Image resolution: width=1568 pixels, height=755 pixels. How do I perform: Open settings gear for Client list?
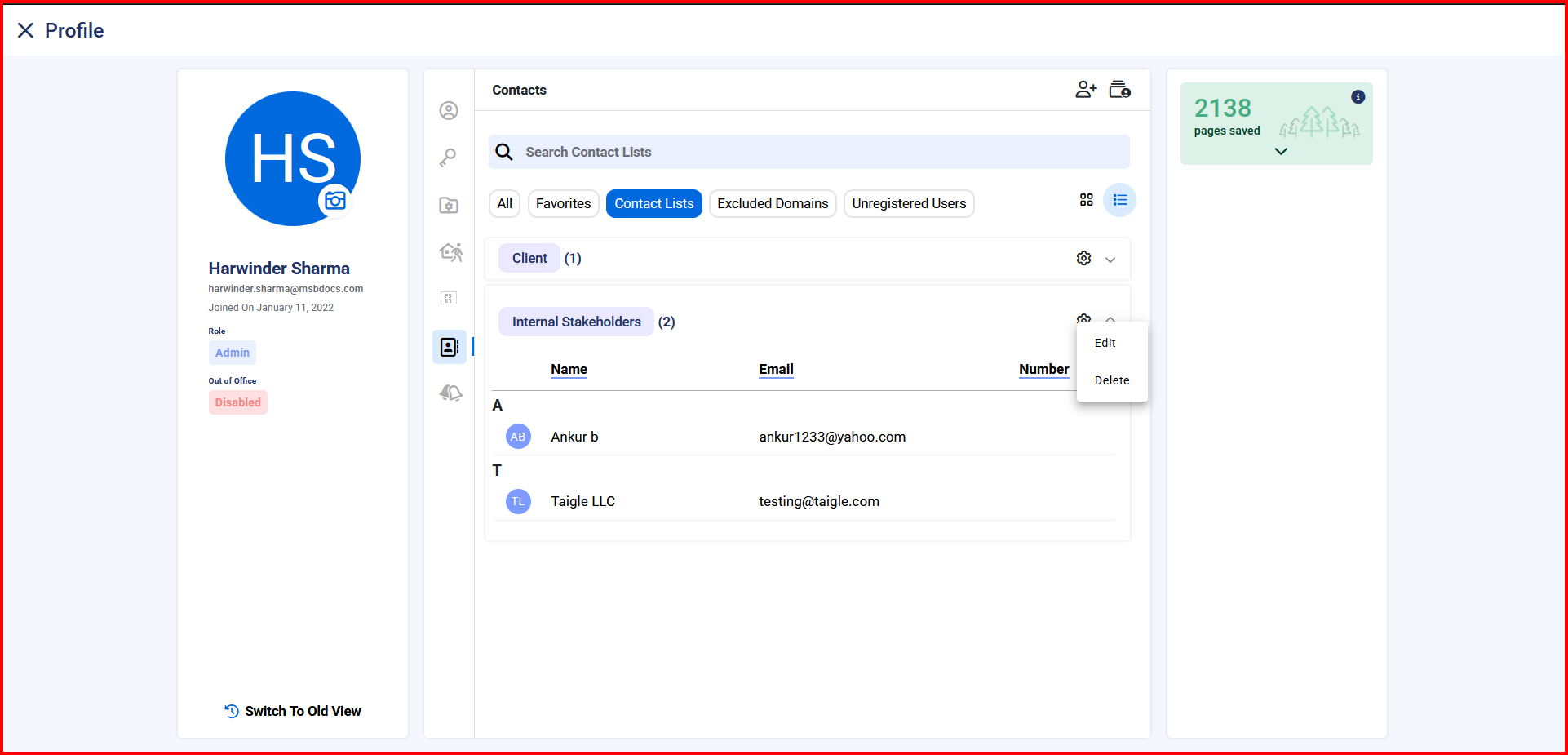(1083, 259)
